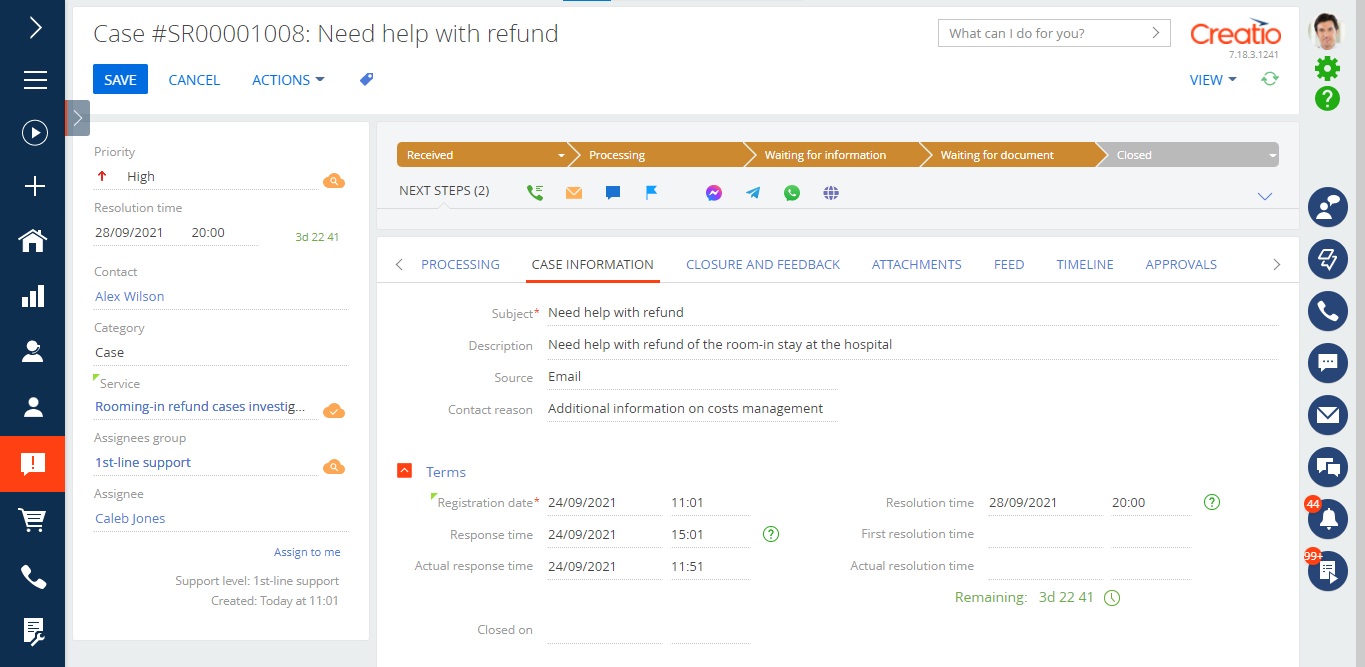Image resolution: width=1365 pixels, height=667 pixels.
Task: Click the Assign to me link
Action: (307, 551)
